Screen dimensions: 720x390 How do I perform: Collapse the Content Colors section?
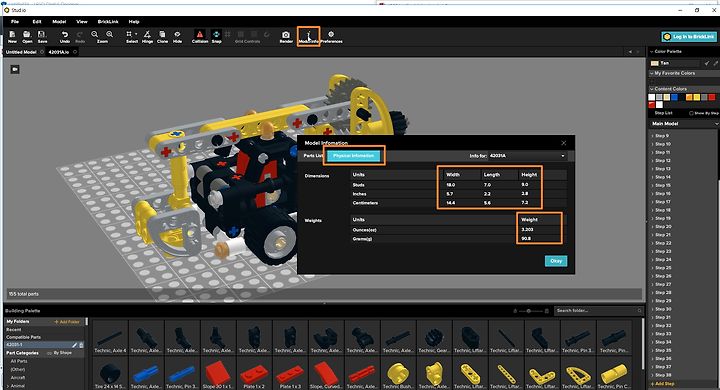coord(652,89)
